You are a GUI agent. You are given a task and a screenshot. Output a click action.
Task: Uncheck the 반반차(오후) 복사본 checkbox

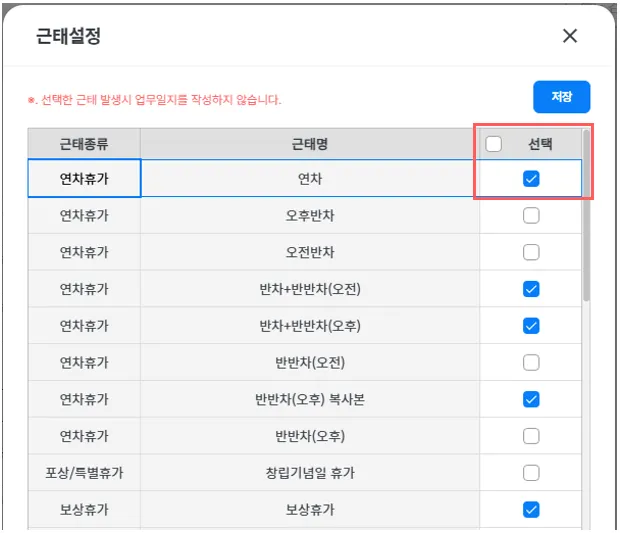point(531,399)
